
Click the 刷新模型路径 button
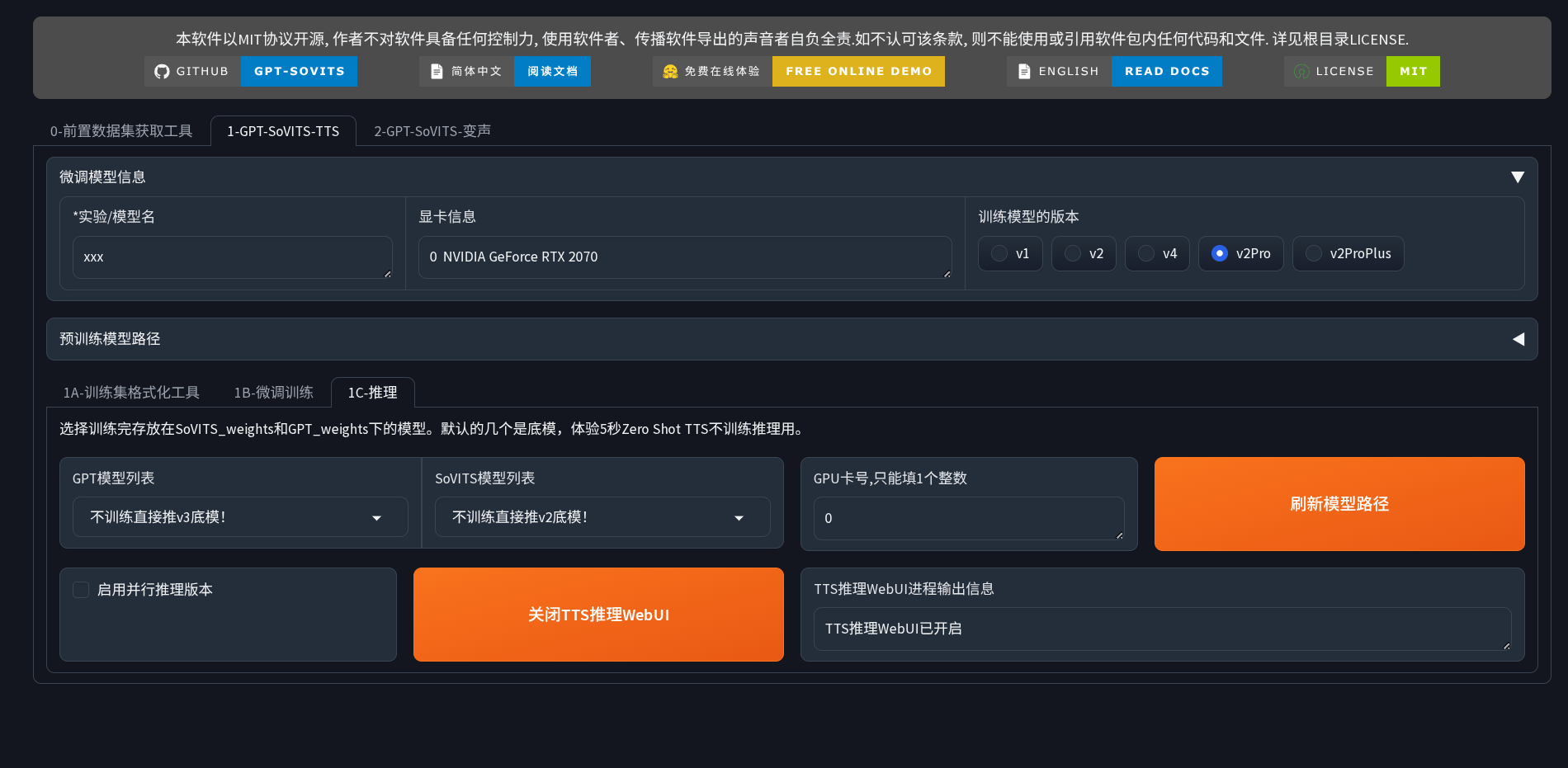(x=1339, y=504)
